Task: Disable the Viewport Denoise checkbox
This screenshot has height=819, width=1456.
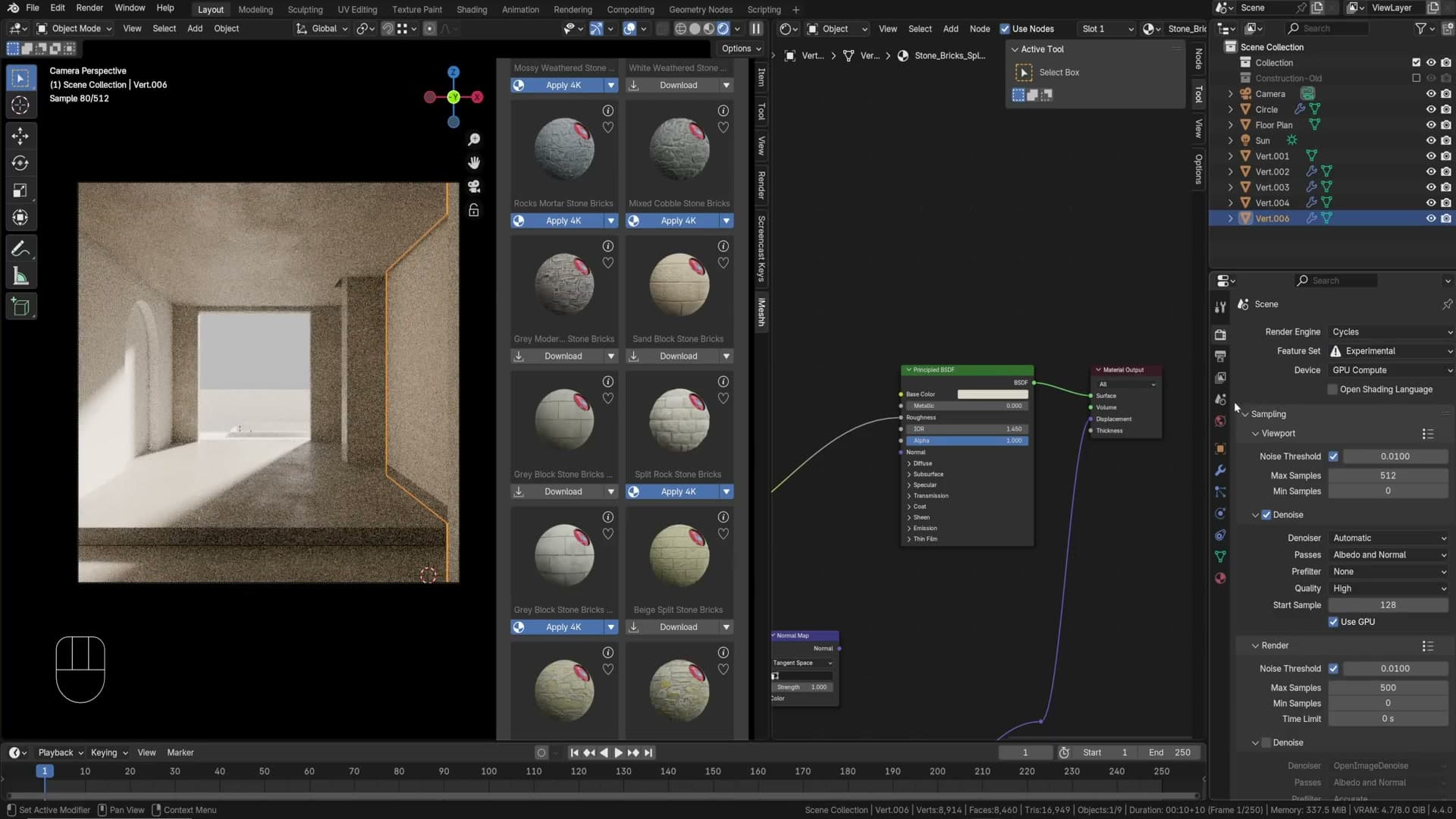Action: pyautogui.click(x=1266, y=515)
